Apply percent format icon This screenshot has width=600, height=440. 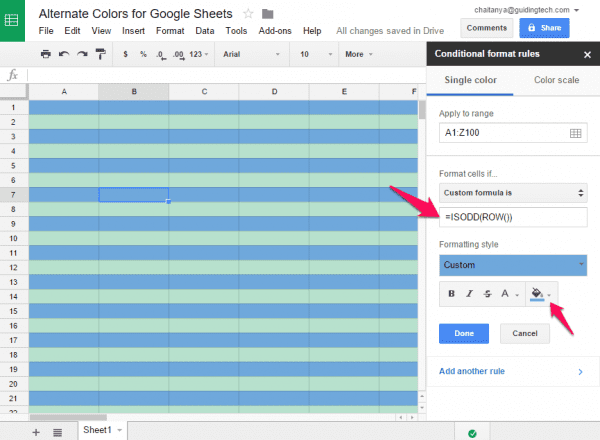(x=143, y=54)
